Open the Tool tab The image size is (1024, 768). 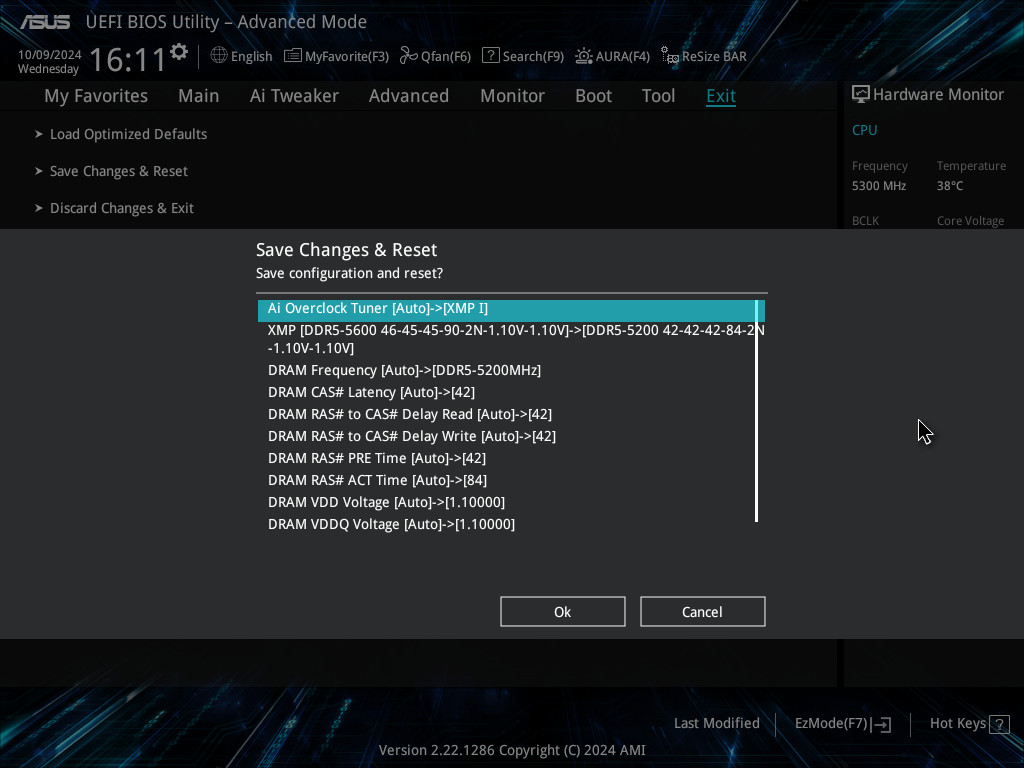[658, 96]
